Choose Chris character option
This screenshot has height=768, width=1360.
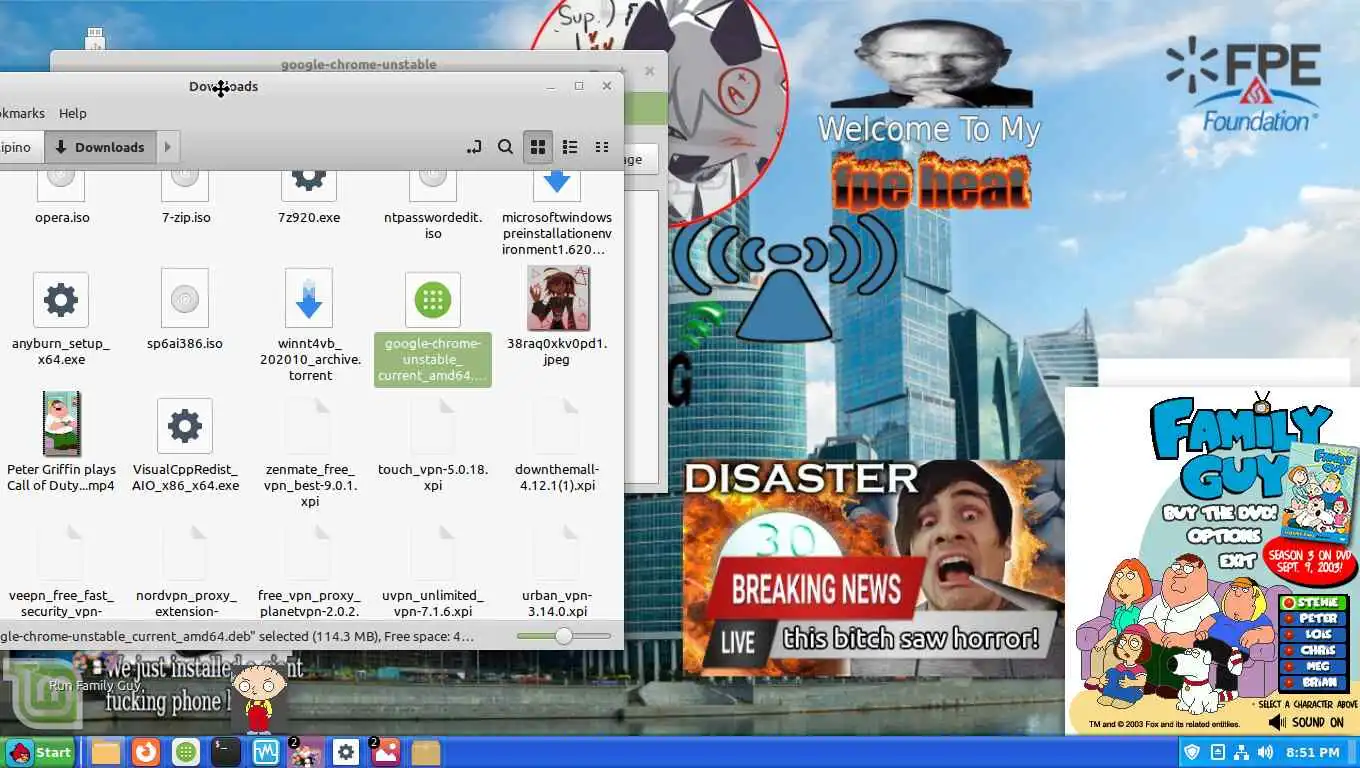[x=1316, y=651]
